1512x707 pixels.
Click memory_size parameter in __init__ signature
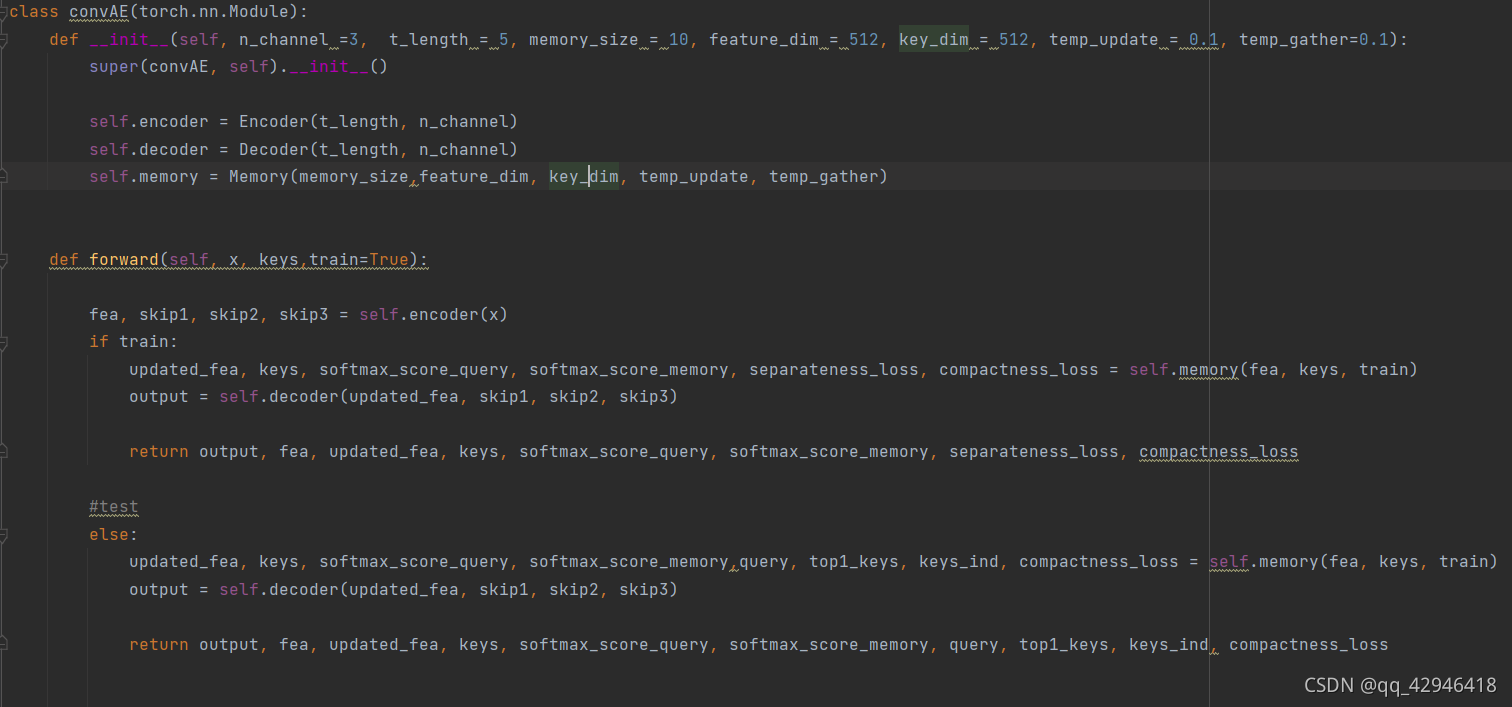point(583,40)
